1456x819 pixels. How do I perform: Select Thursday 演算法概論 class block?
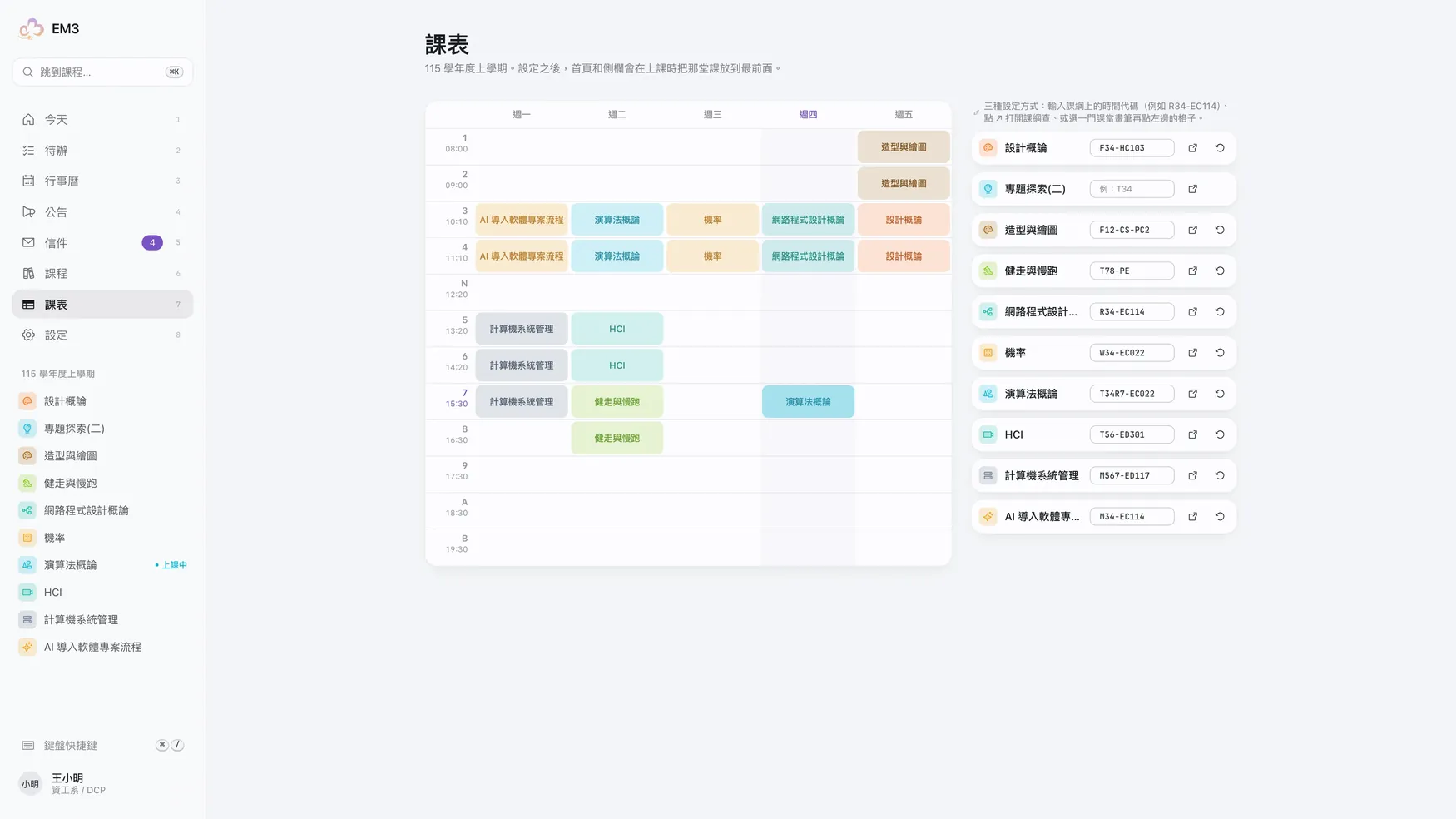(x=808, y=402)
